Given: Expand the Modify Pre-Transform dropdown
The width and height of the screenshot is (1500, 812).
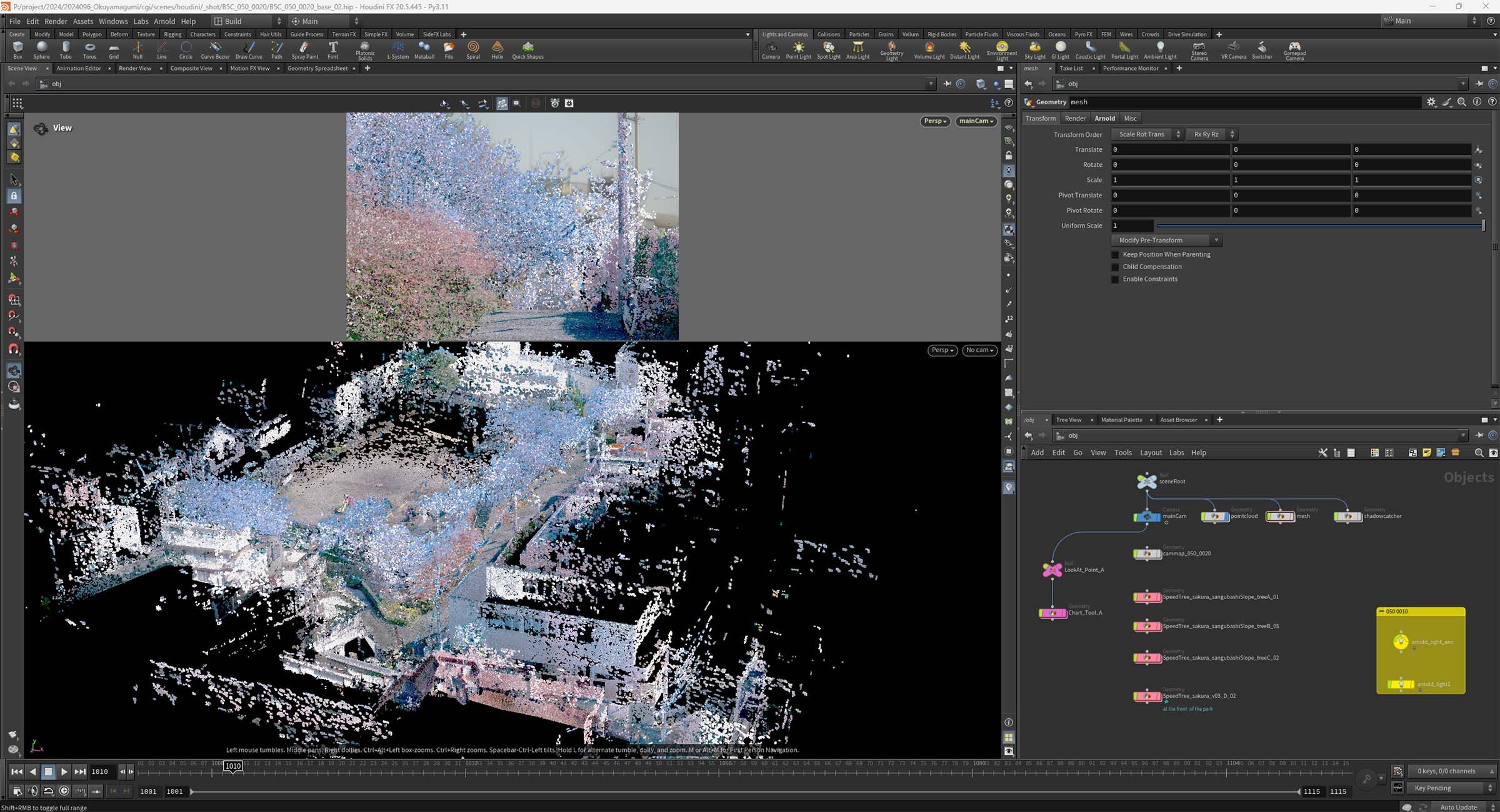Looking at the screenshot, I should click(1166, 240).
